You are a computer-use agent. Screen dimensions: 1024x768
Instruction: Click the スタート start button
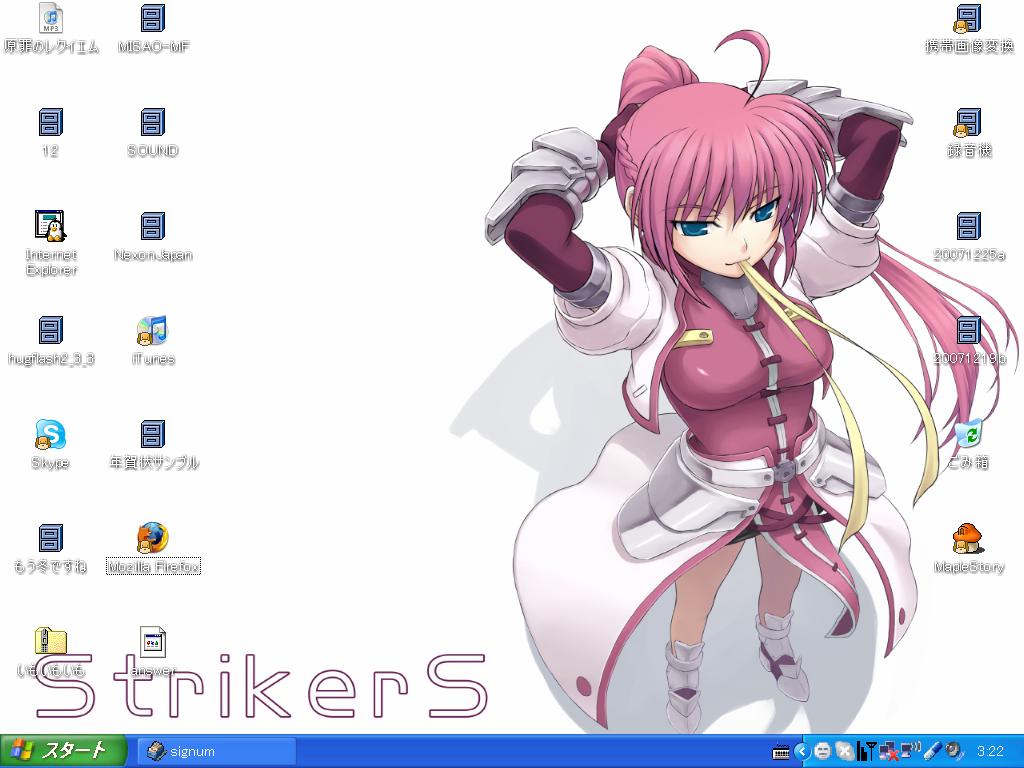coord(63,750)
